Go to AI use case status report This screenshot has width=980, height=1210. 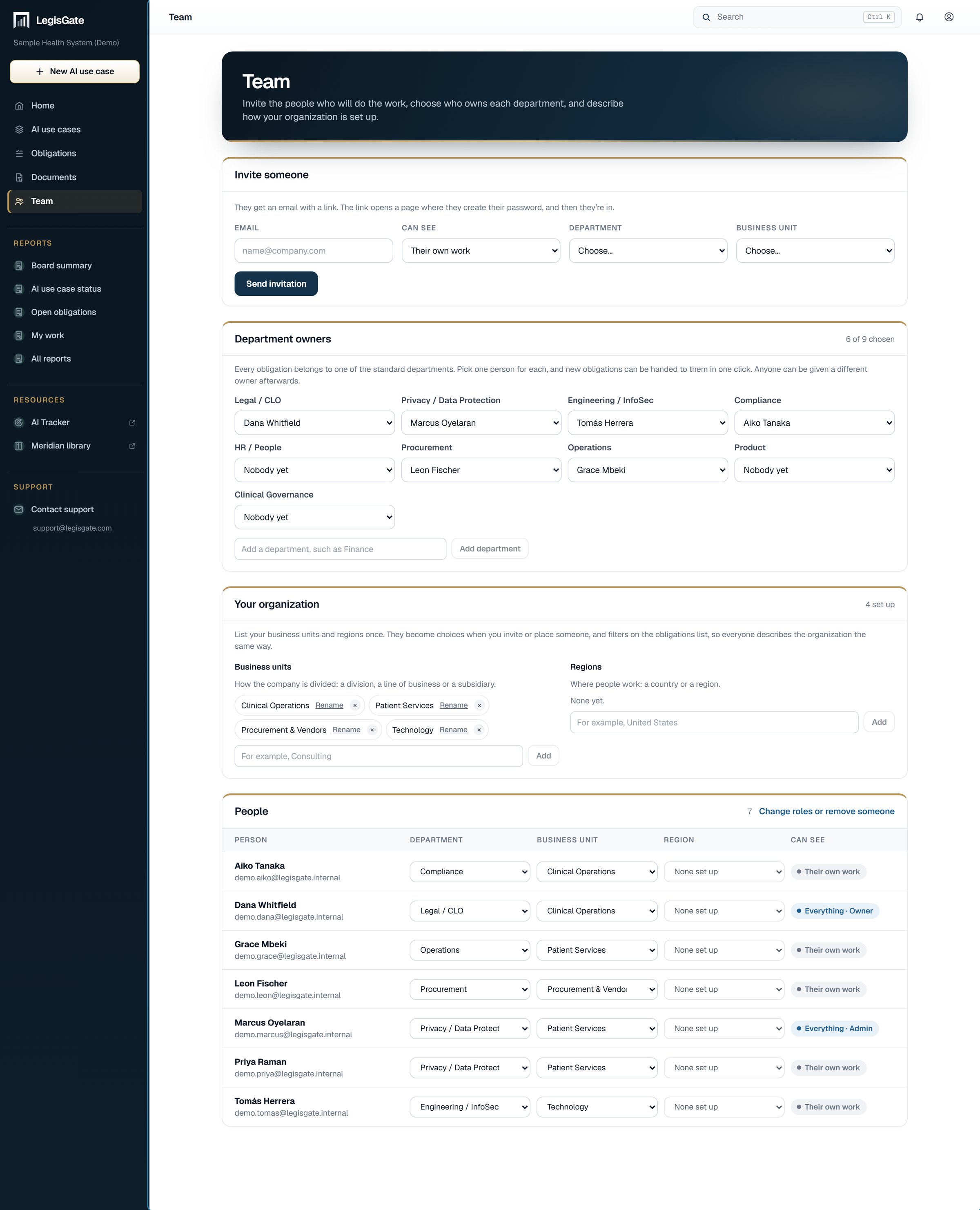tap(66, 288)
